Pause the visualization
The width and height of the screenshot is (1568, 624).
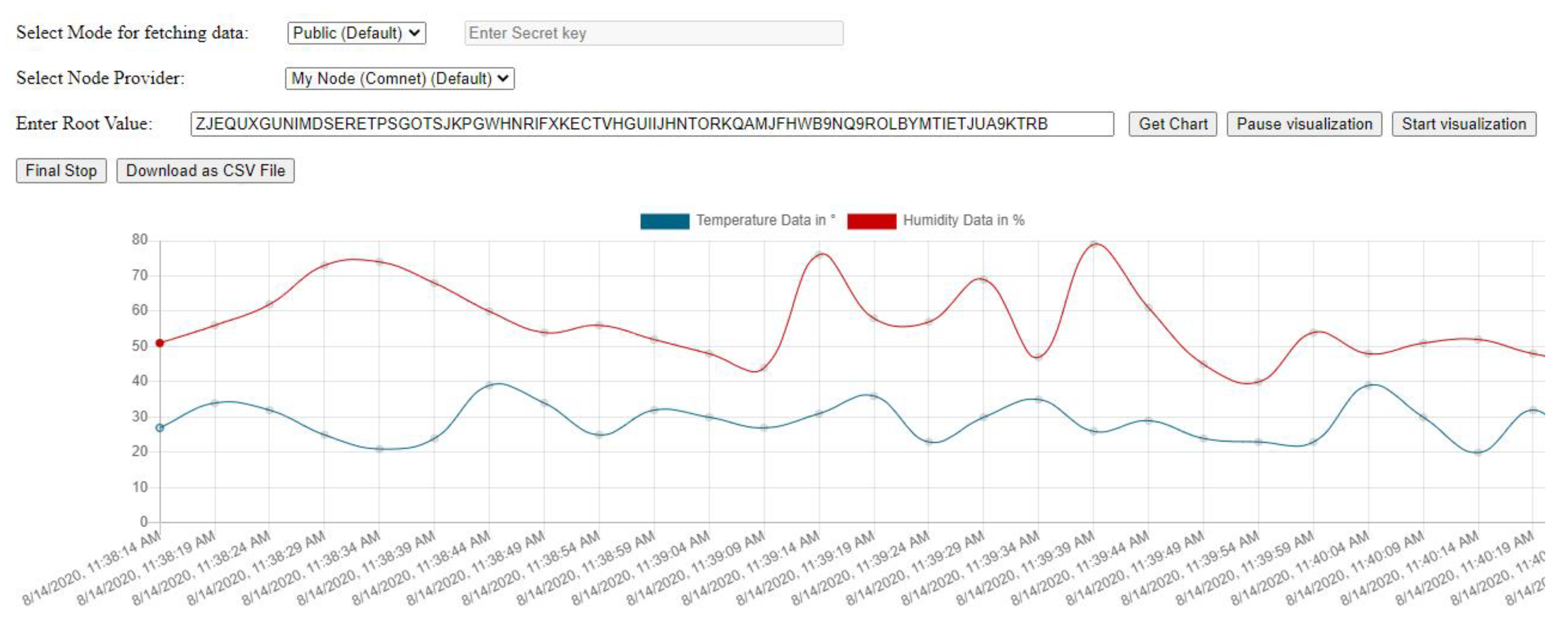(1304, 124)
